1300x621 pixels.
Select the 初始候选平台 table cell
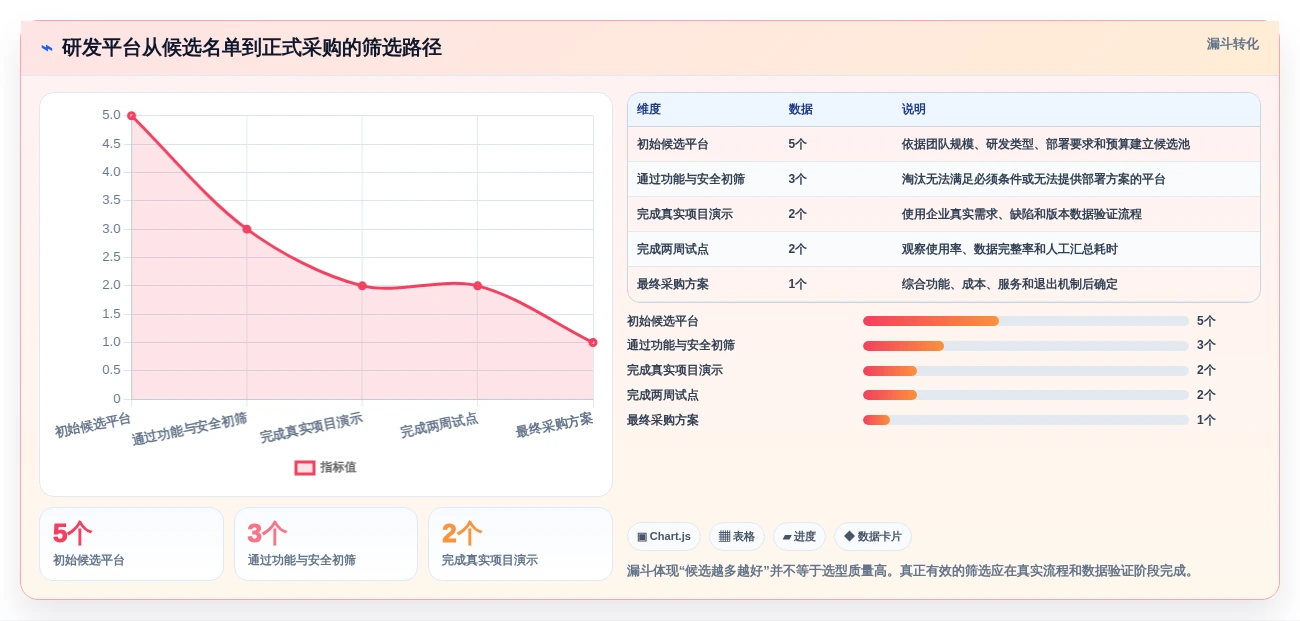(673, 144)
